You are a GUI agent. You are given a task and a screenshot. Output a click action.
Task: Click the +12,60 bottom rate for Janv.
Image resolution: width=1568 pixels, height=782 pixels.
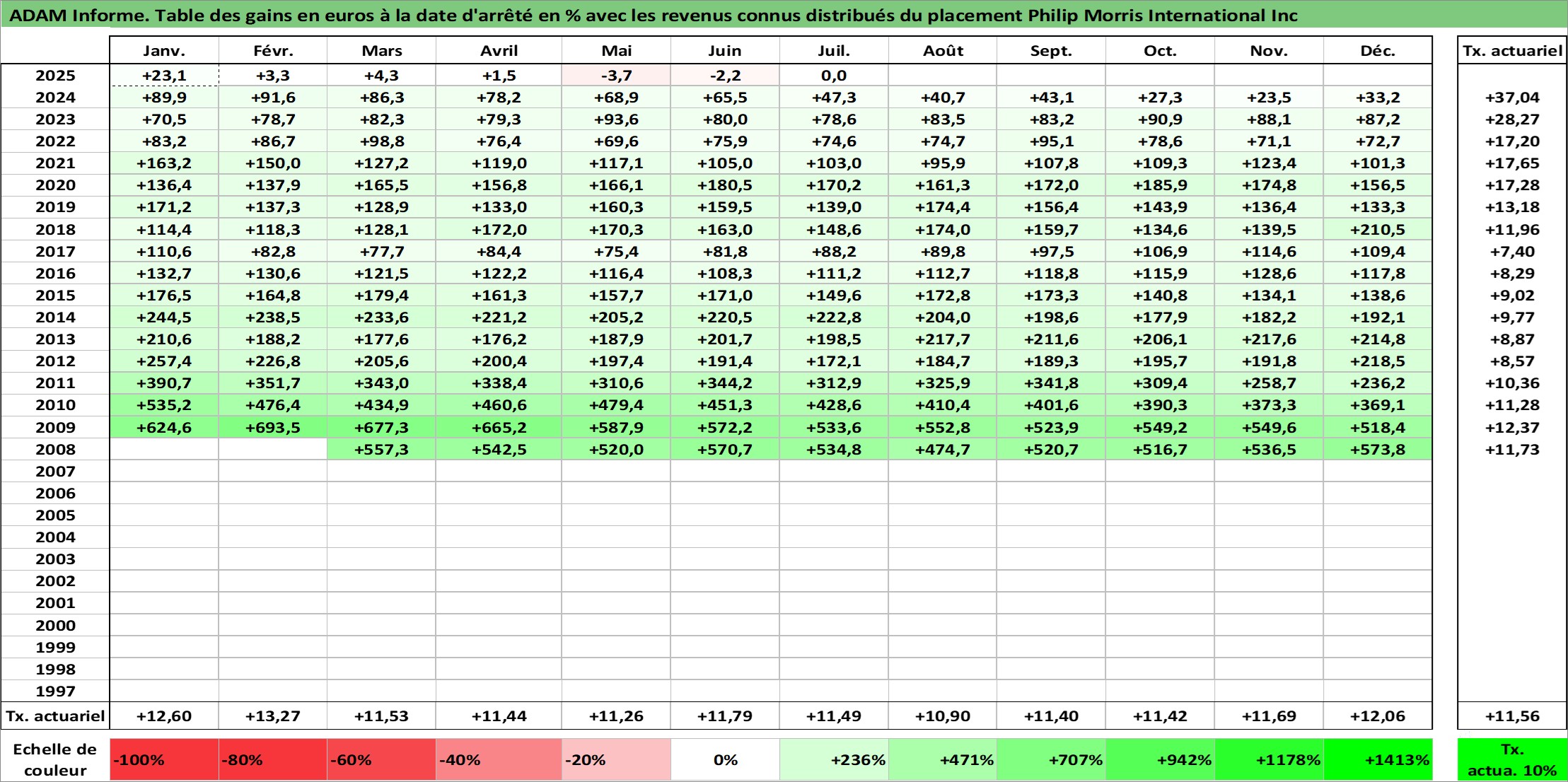click(164, 716)
